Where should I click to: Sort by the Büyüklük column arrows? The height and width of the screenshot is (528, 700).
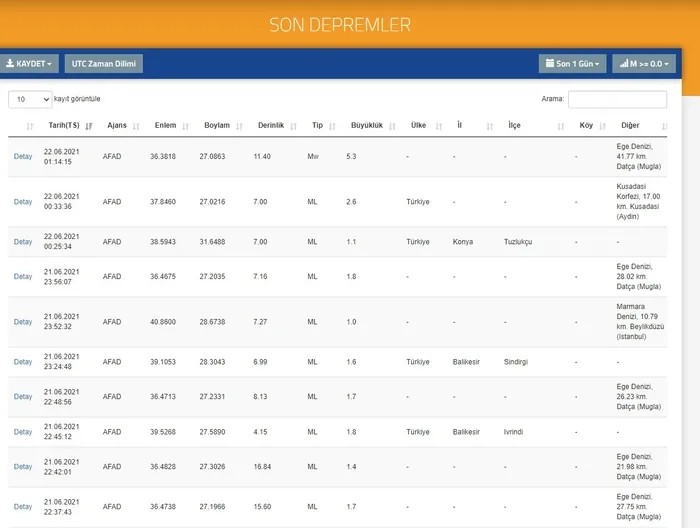coord(391,126)
